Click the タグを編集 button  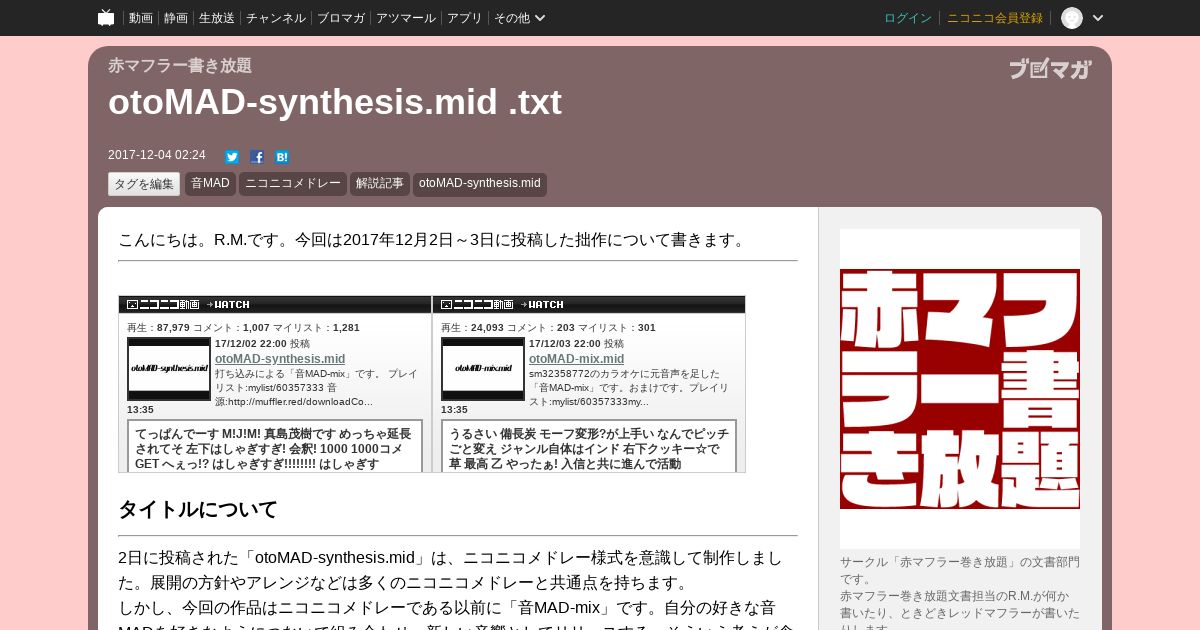tap(144, 184)
